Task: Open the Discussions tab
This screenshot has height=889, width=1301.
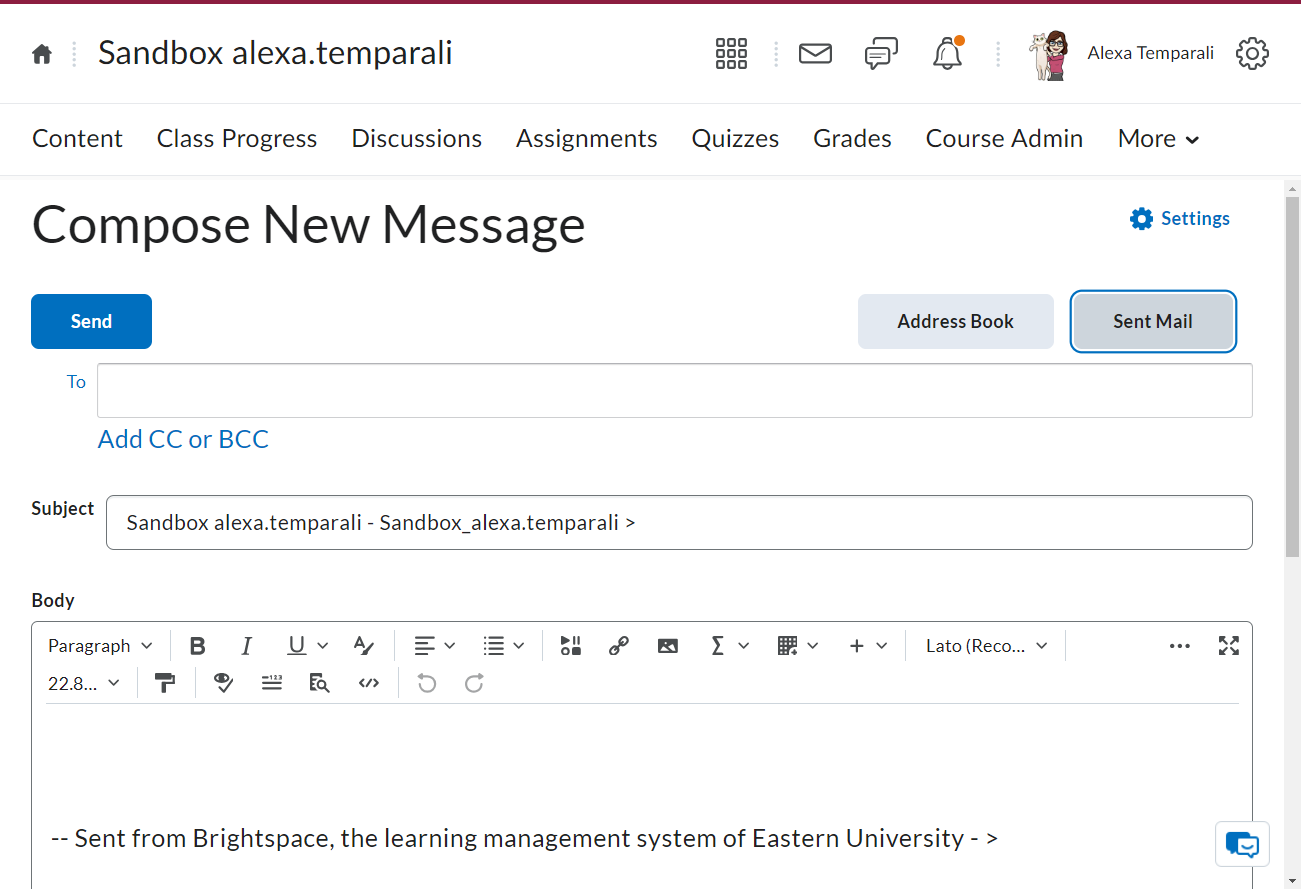Action: tap(417, 139)
